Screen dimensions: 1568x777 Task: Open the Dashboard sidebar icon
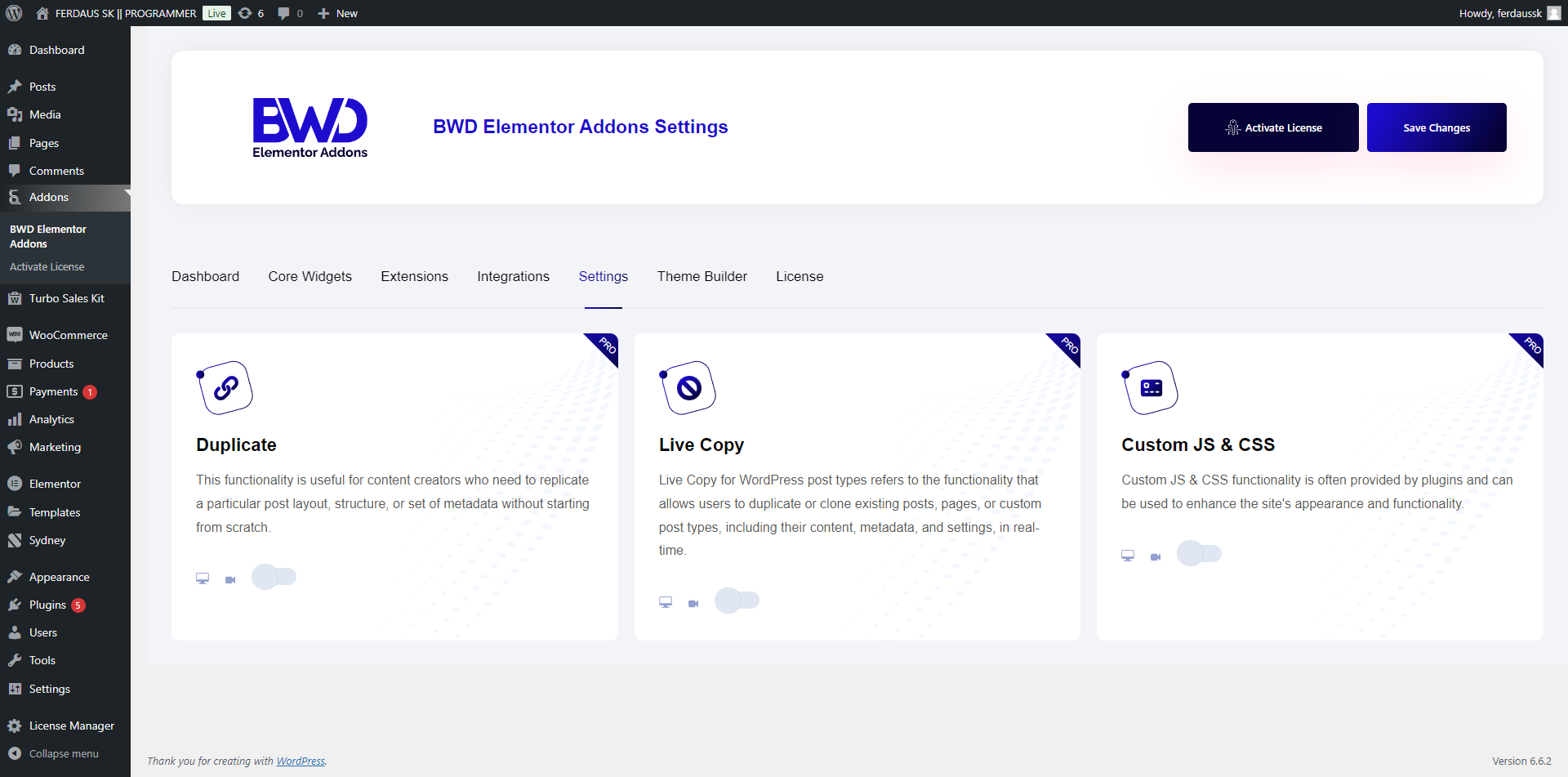coord(15,50)
